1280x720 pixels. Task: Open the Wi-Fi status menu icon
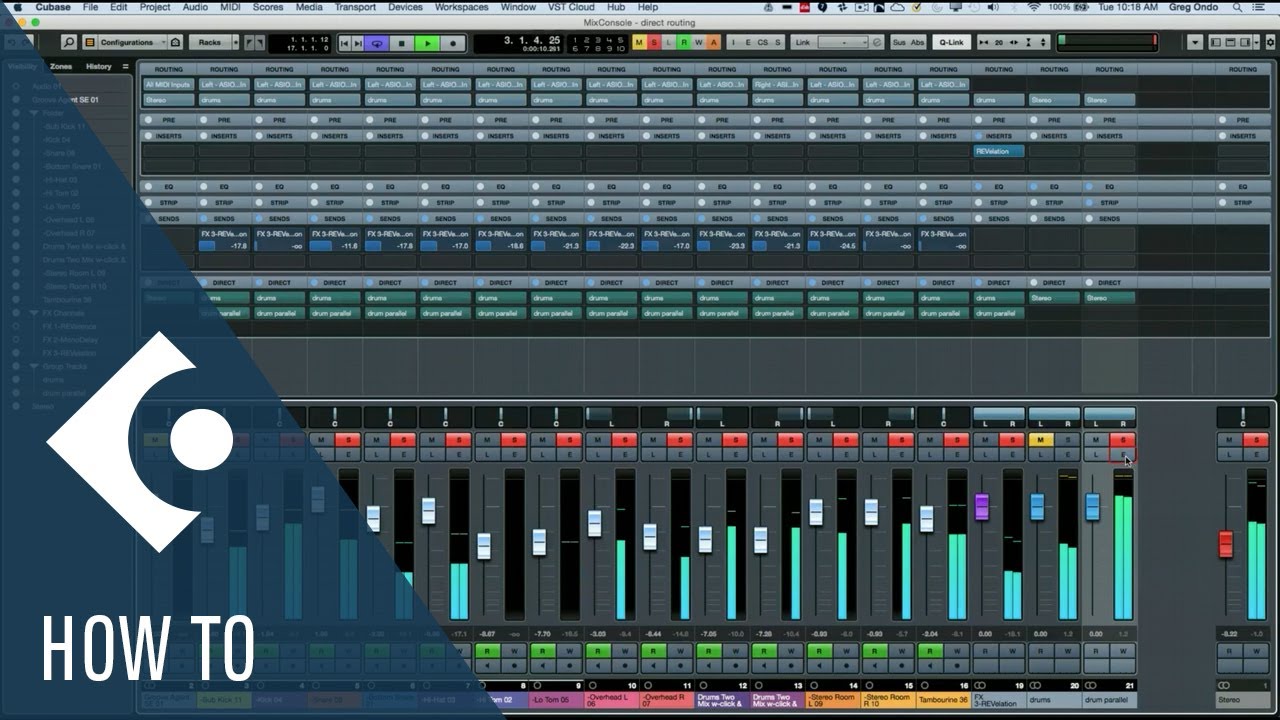[x=1033, y=7]
